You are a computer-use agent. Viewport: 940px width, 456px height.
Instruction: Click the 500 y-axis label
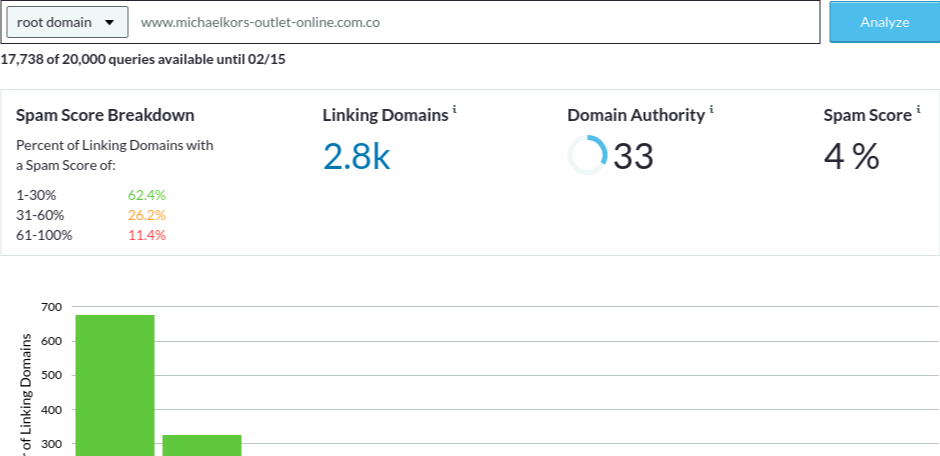(52, 376)
